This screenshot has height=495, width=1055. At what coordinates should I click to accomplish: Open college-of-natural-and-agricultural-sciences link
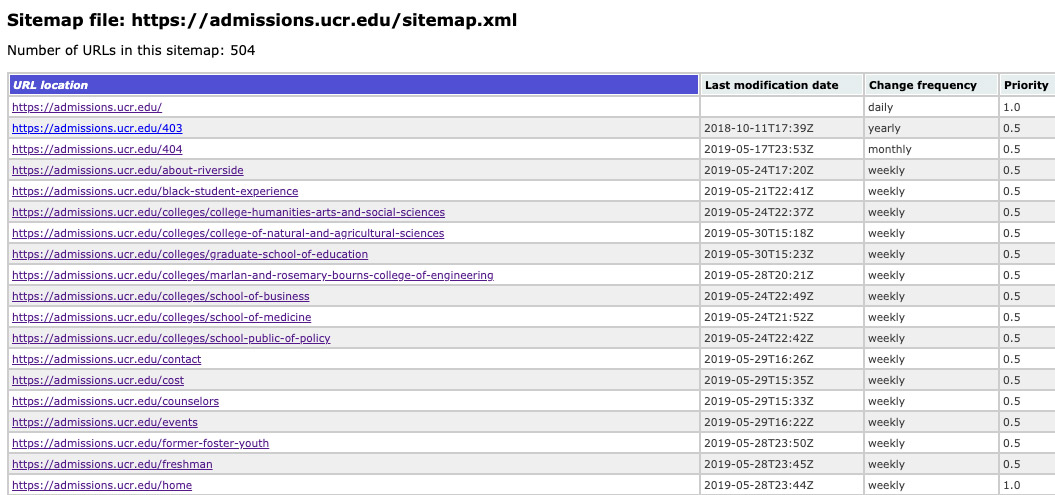(x=228, y=233)
